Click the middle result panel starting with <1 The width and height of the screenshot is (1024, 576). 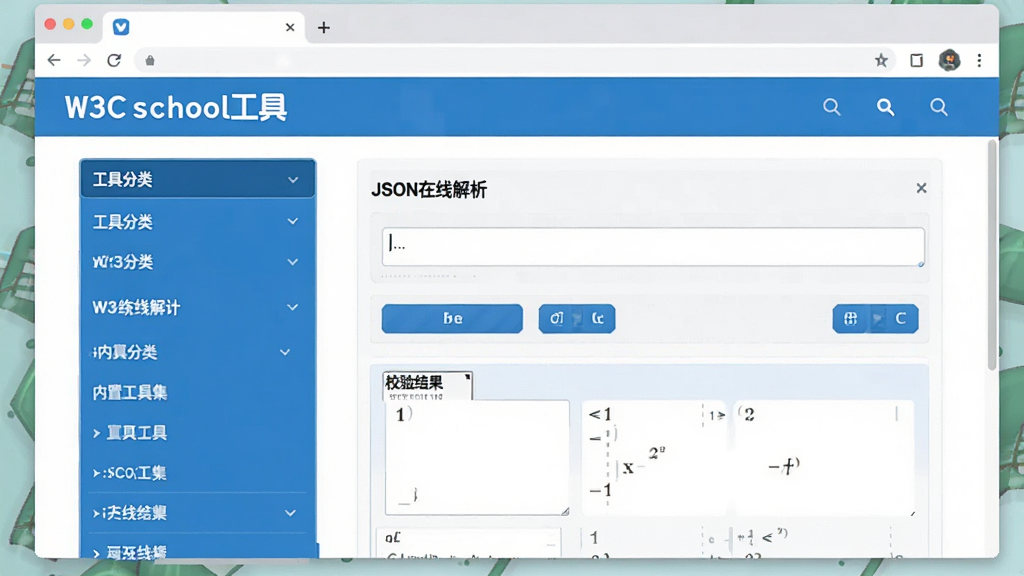tap(653, 457)
